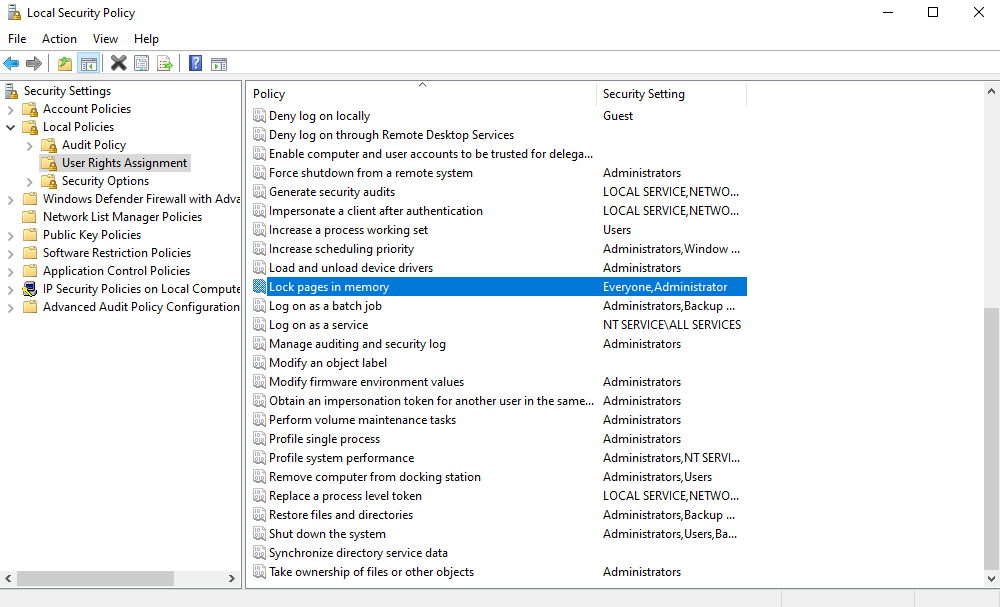This screenshot has height=607, width=1000.
Task: Open the Action menu
Action: 59,39
